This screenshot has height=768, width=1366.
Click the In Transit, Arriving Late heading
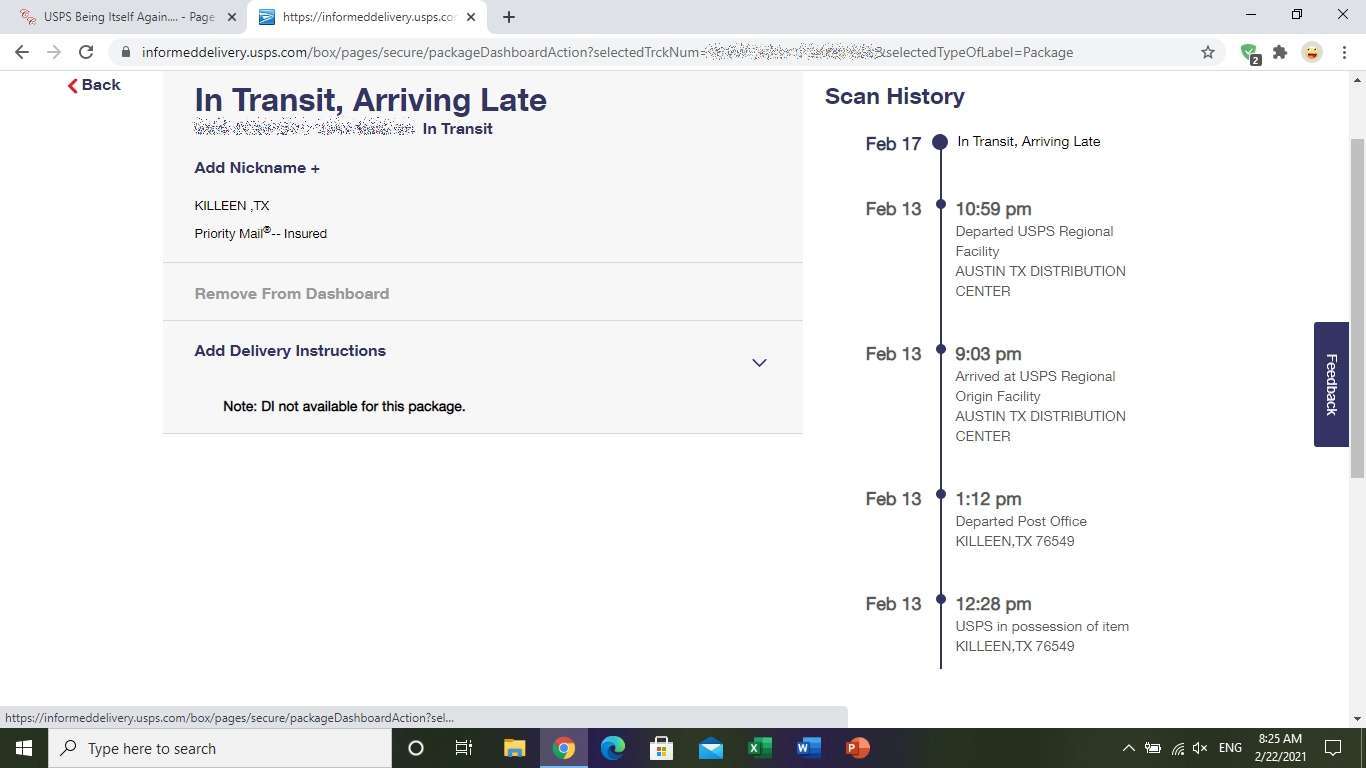(370, 100)
